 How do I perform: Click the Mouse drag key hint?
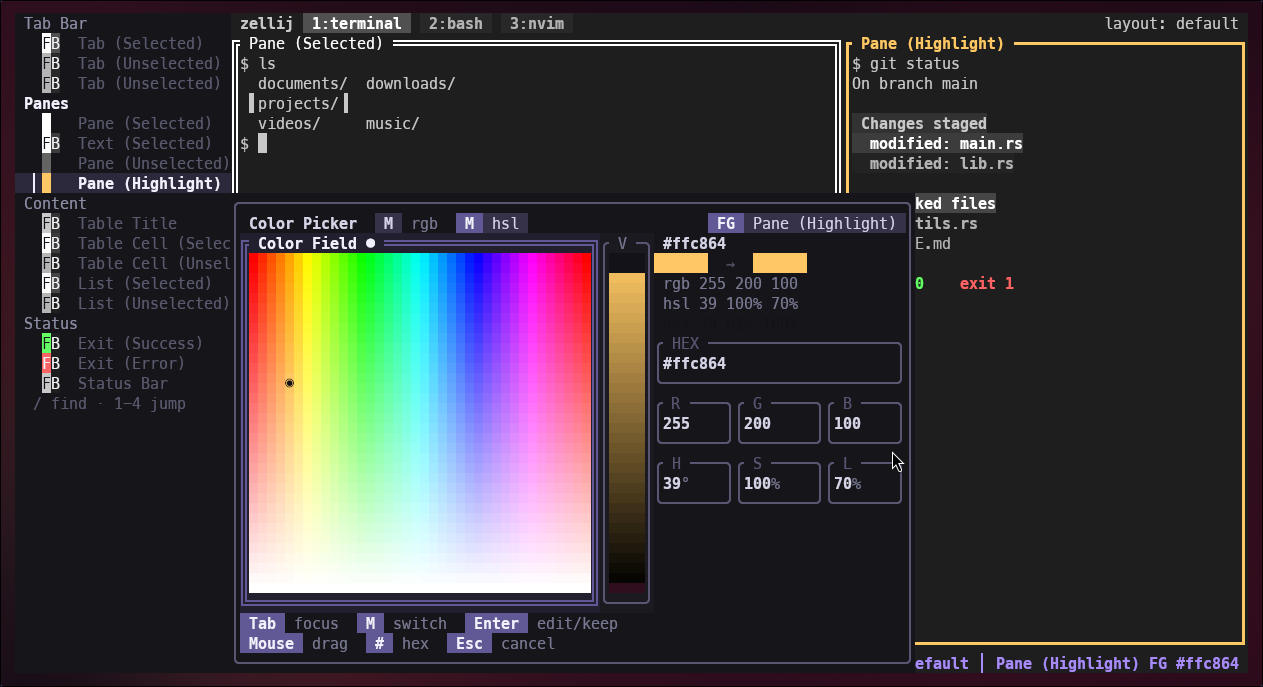point(294,643)
